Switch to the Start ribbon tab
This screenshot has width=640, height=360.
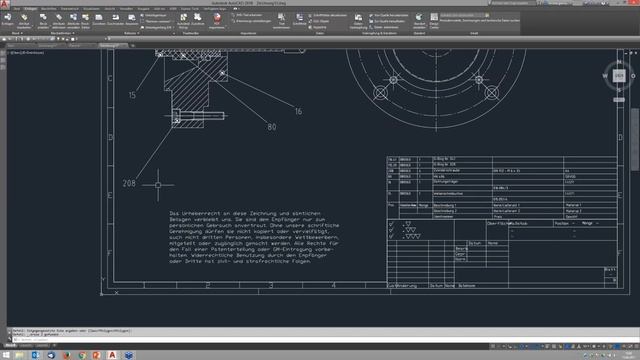tap(17, 9)
